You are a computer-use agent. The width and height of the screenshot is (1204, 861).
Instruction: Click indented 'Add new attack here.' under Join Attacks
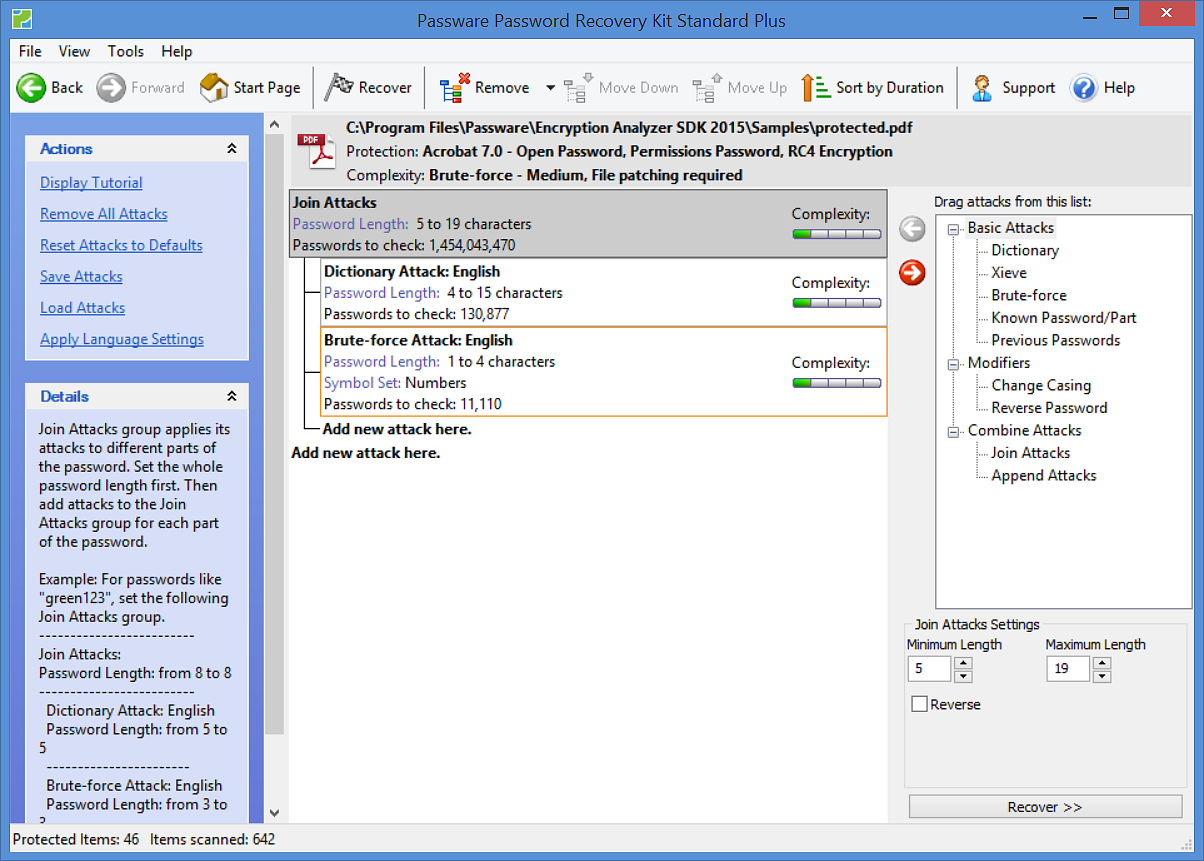[397, 429]
